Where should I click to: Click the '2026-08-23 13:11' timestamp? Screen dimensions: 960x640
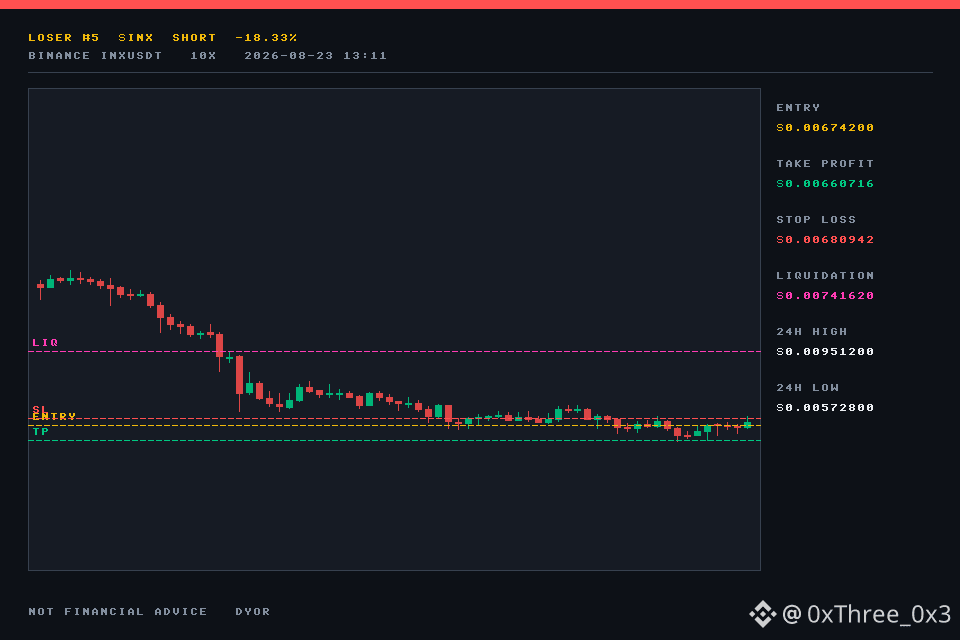(316, 56)
